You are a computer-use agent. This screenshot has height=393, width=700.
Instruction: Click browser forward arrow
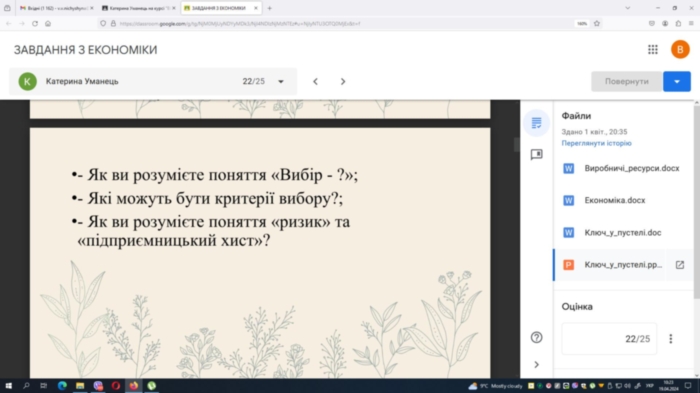[x=21, y=23]
